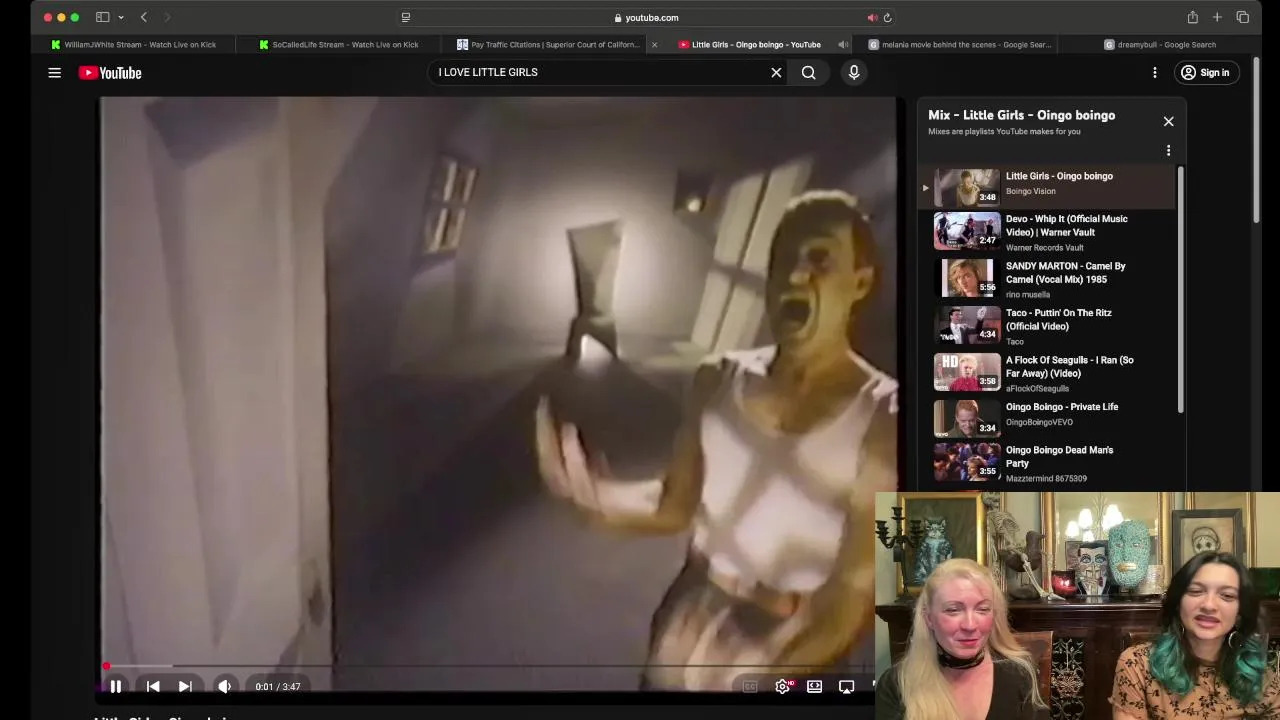The width and height of the screenshot is (1280, 720).
Task: Mute the video volume
Action: (x=224, y=687)
